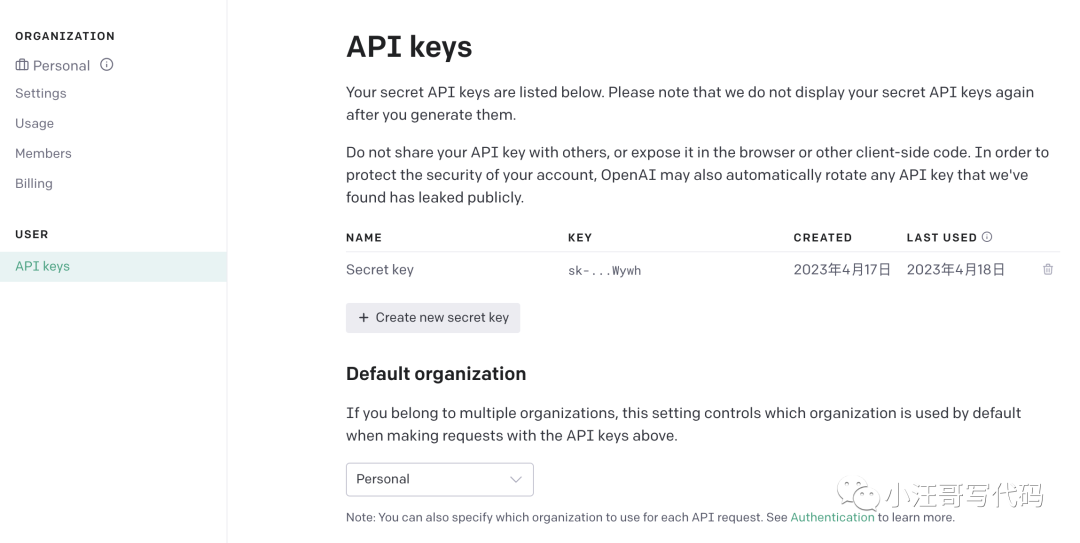Click the WeChat watermark logo icon
The image size is (1080, 543).
coord(858,495)
